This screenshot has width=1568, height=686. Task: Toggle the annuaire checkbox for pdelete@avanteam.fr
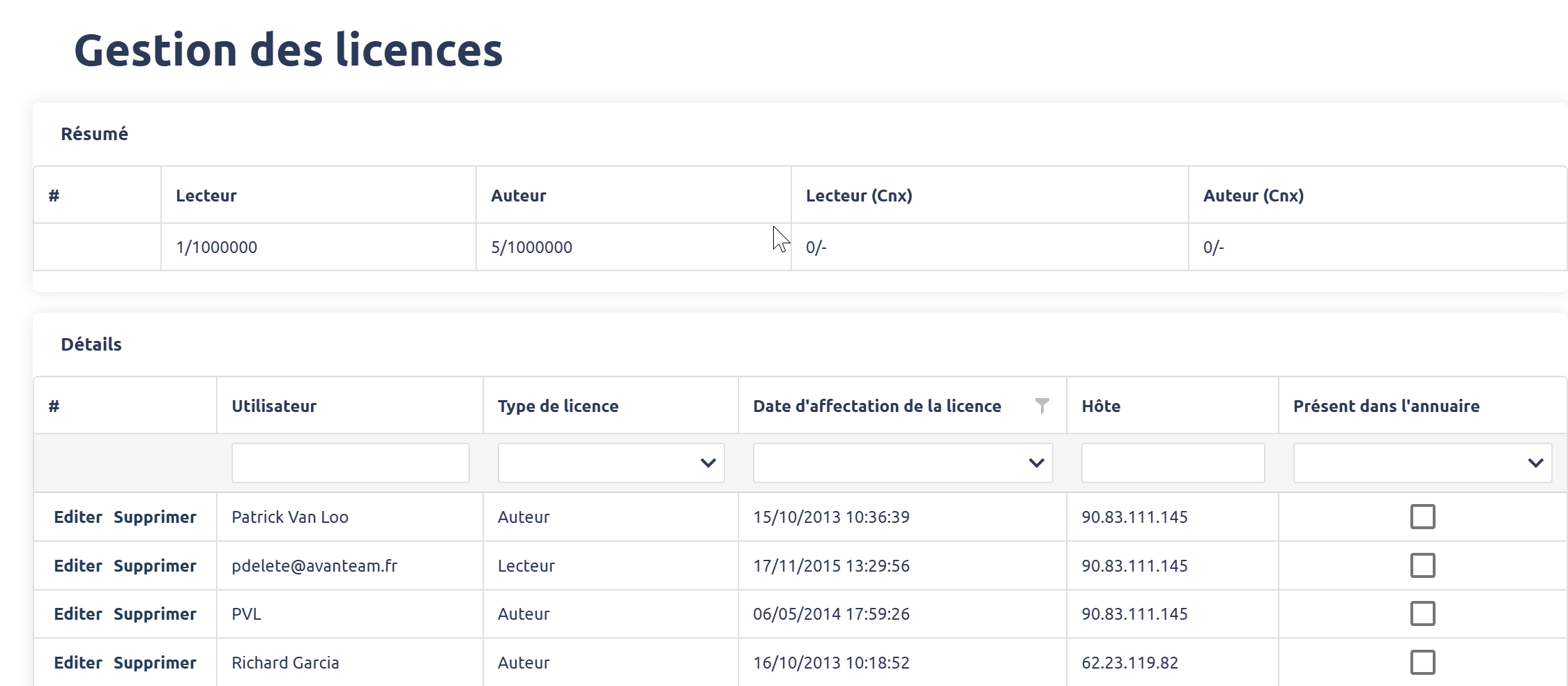(x=1422, y=565)
